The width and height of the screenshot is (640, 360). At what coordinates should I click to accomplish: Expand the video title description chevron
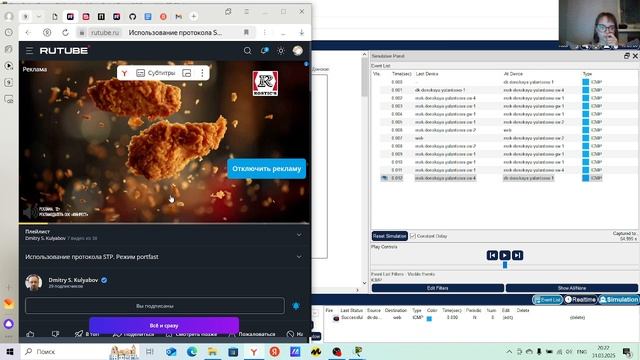tap(299, 257)
